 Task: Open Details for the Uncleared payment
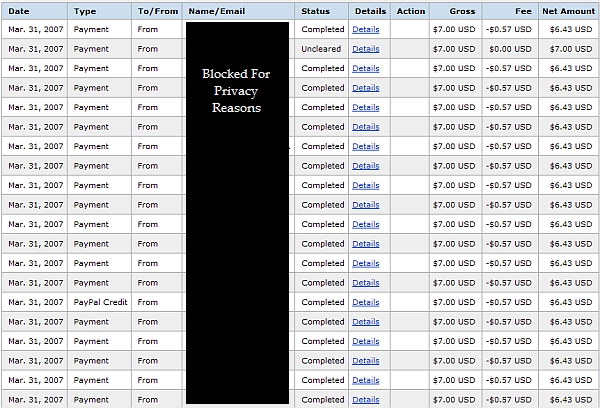pyautogui.click(x=366, y=49)
